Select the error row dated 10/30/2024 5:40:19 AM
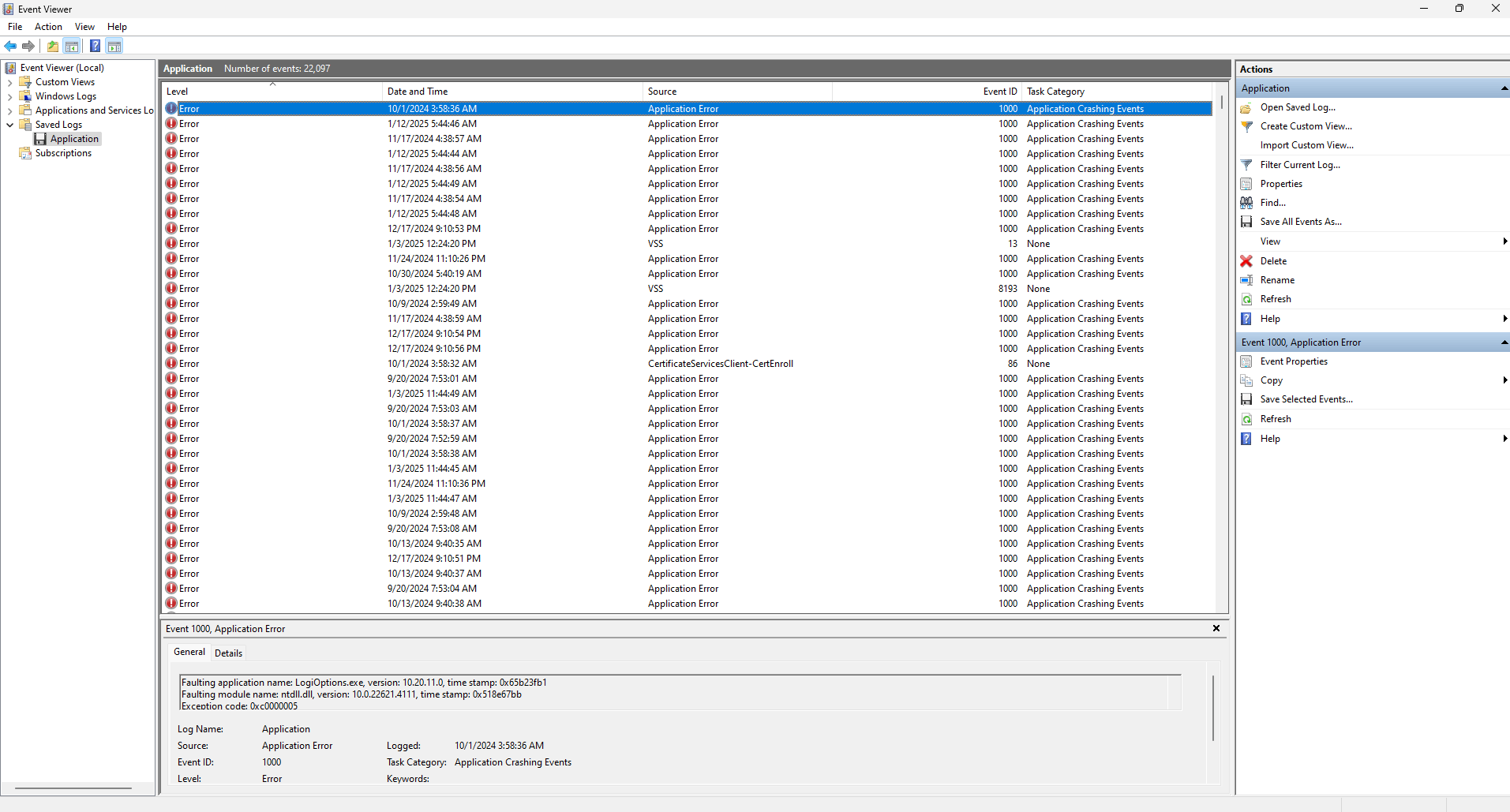Image resolution: width=1510 pixels, height=812 pixels. 688,274
